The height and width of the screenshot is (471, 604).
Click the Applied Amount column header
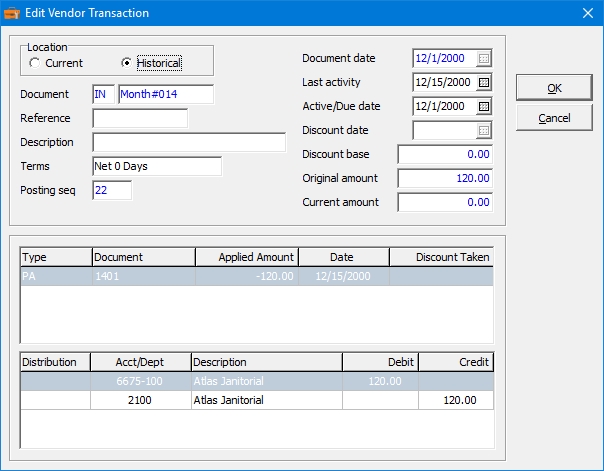(247, 257)
